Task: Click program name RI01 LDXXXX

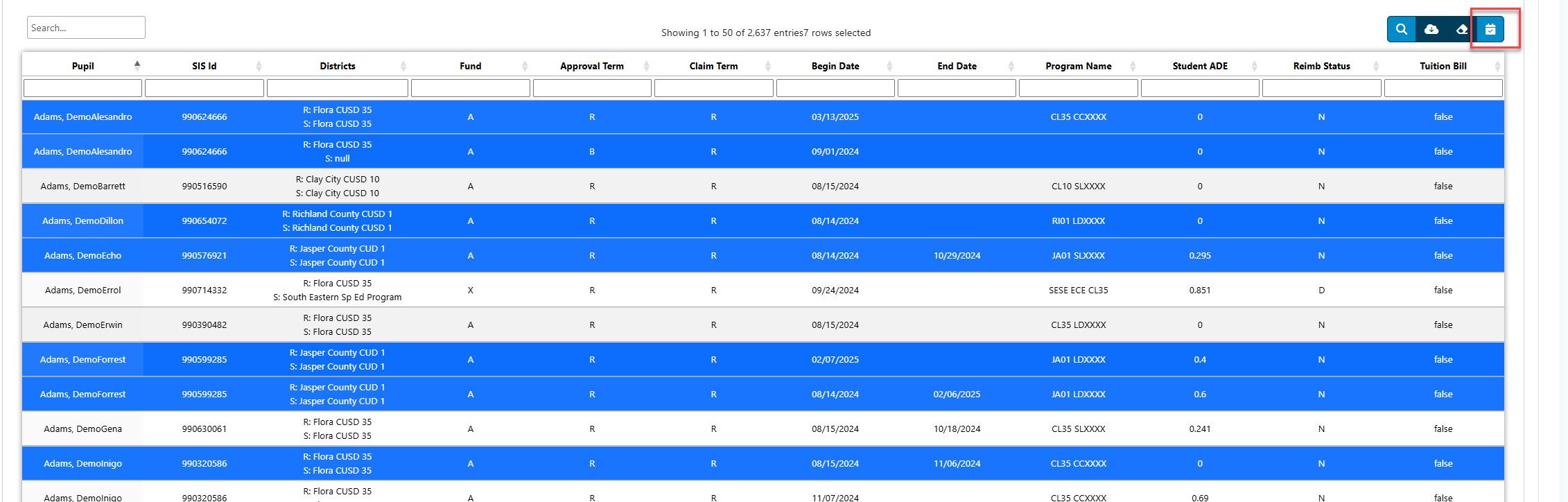Action: 1079,220
